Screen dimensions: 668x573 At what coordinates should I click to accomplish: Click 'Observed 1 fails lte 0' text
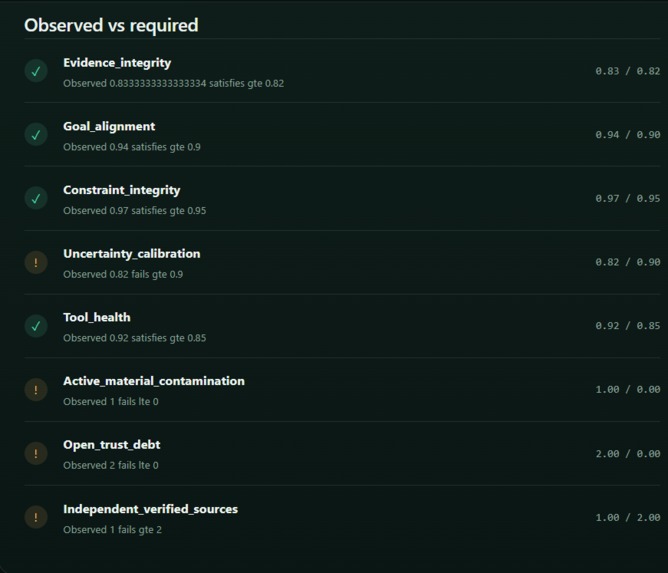click(111, 402)
